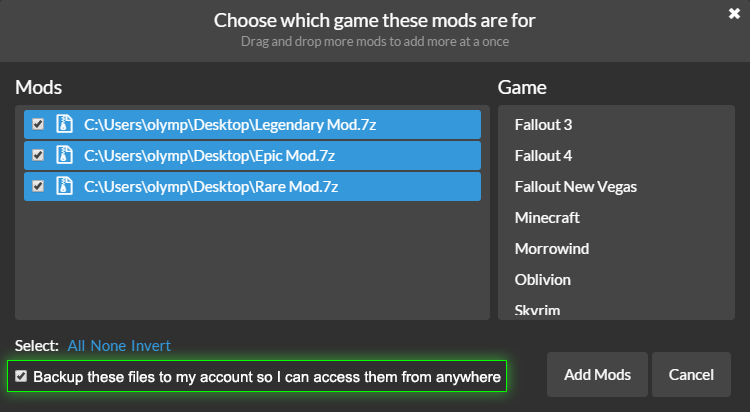
Task: Click the archive icon beside Epic Mod.7z
Action: point(65,155)
